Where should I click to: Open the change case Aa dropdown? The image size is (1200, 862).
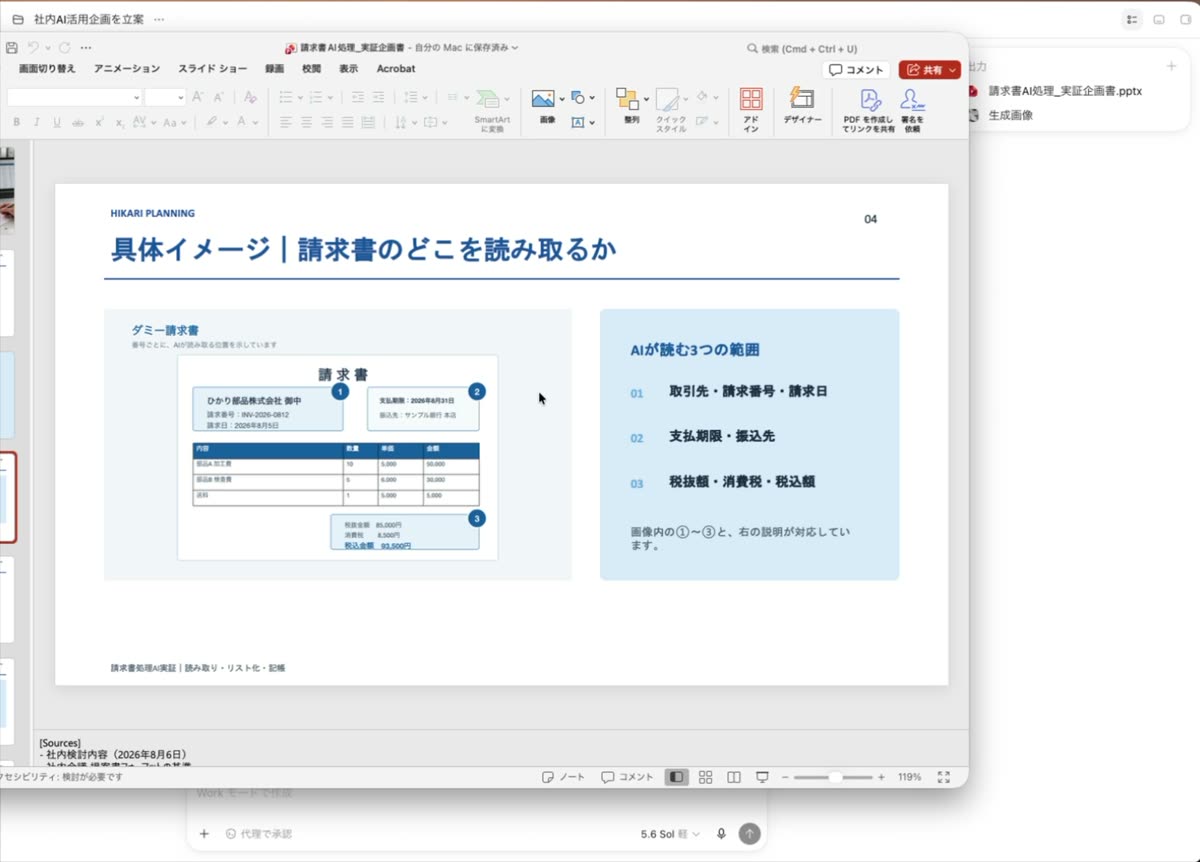click(175, 122)
